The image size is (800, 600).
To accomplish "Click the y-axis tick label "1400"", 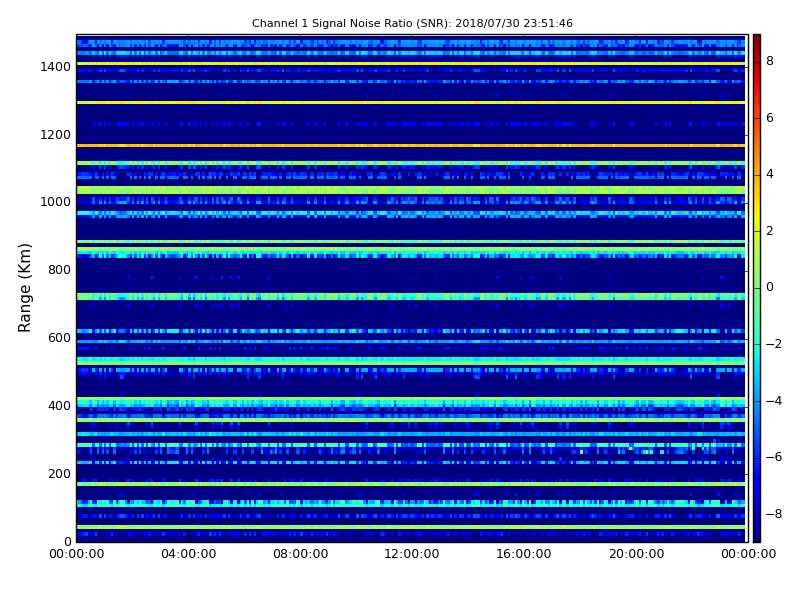I will (56, 67).
